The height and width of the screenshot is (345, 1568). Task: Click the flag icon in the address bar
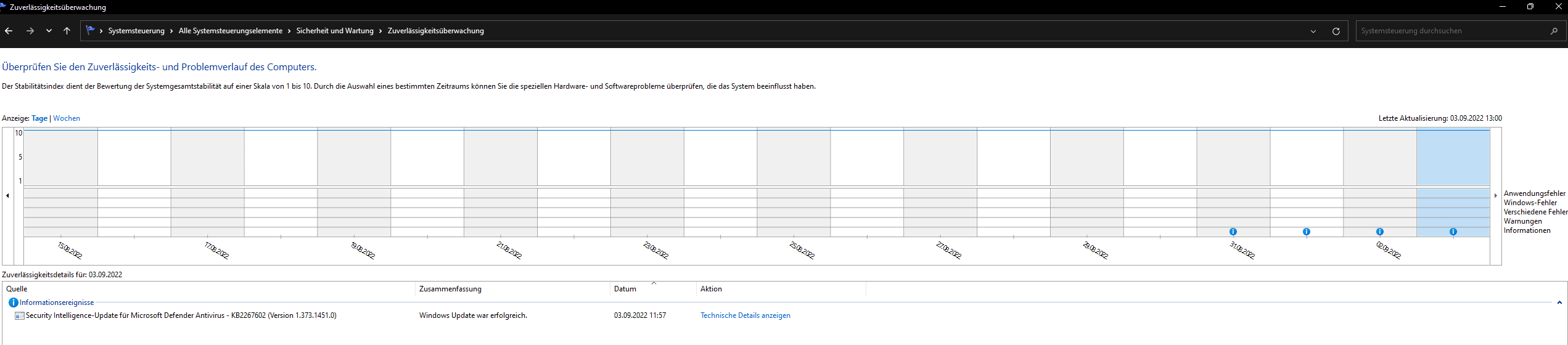90,30
